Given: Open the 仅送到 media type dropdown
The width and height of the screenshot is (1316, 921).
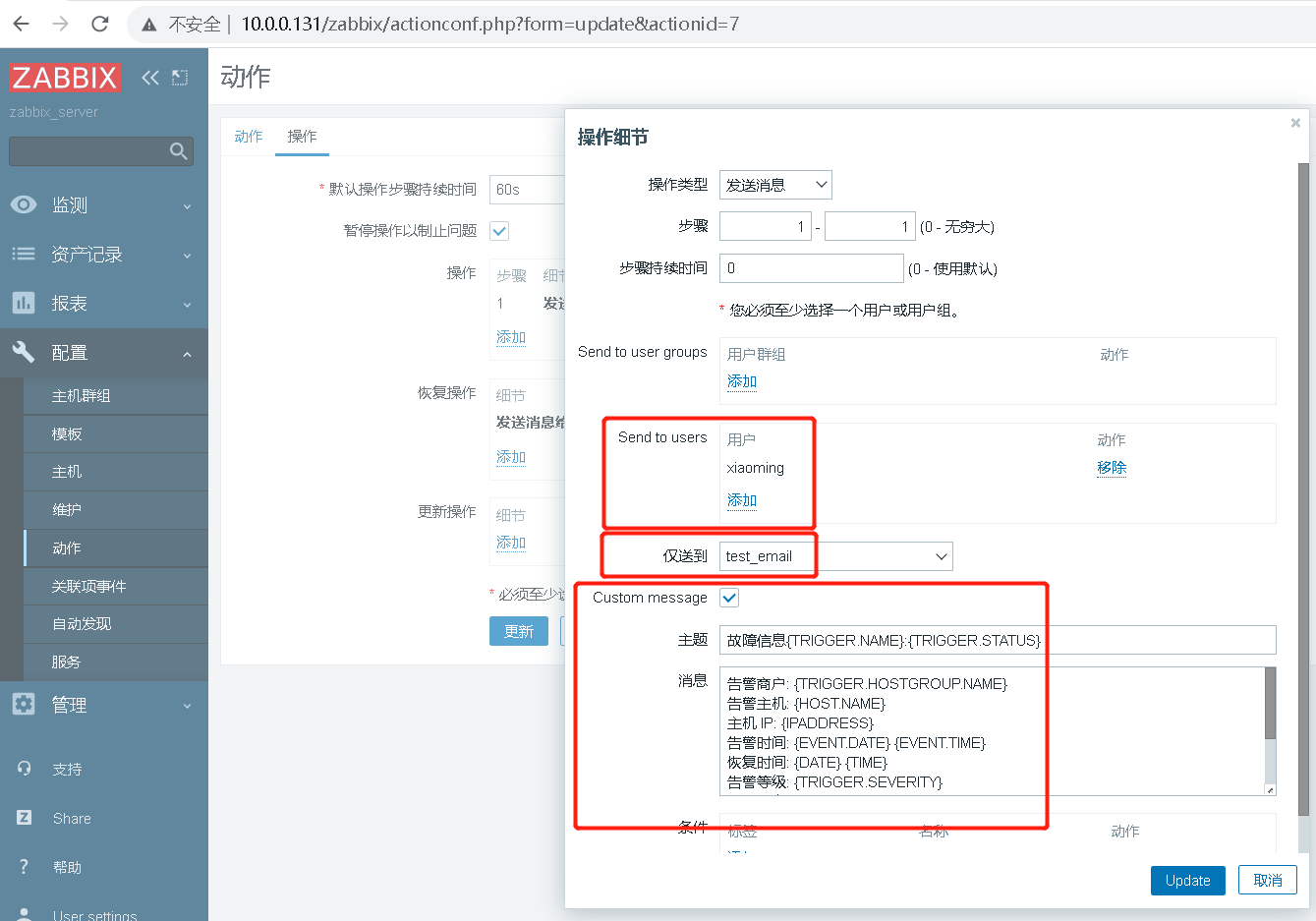Looking at the screenshot, I should pos(835,556).
